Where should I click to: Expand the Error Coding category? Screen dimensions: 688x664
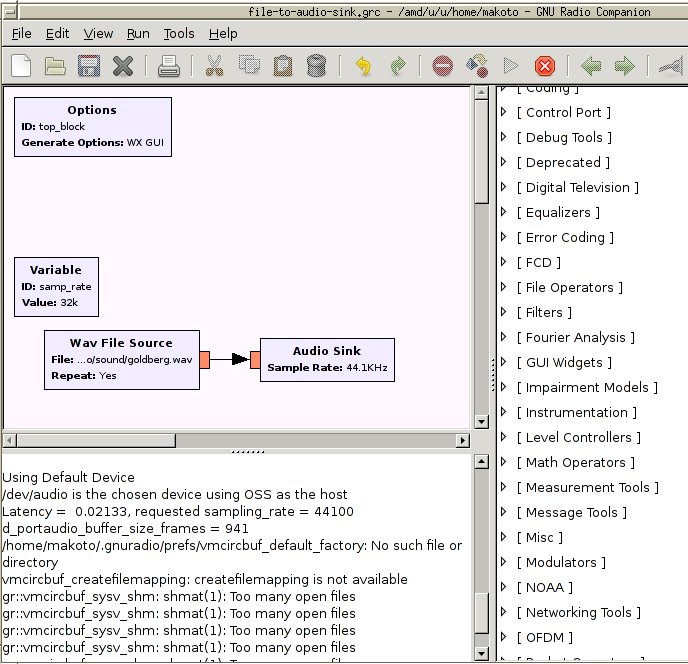tap(504, 237)
